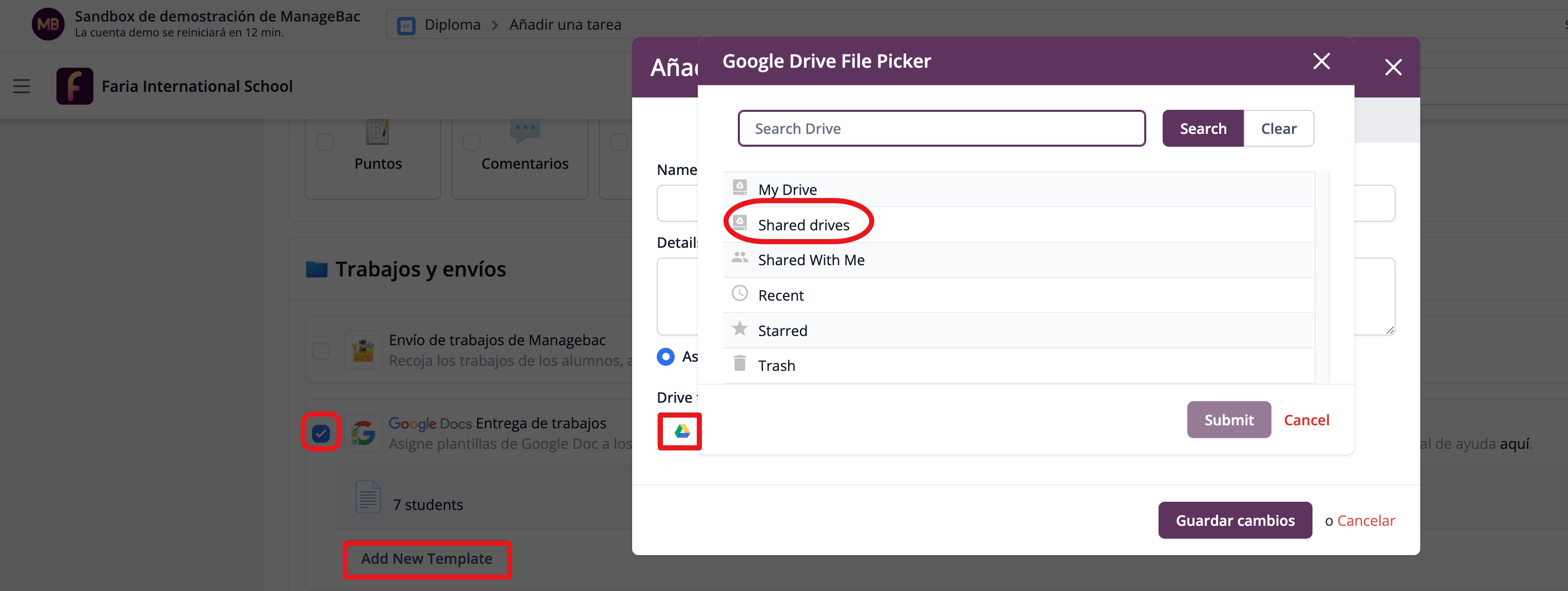Open Shared drives in the file picker
1568x591 pixels.
(803, 225)
